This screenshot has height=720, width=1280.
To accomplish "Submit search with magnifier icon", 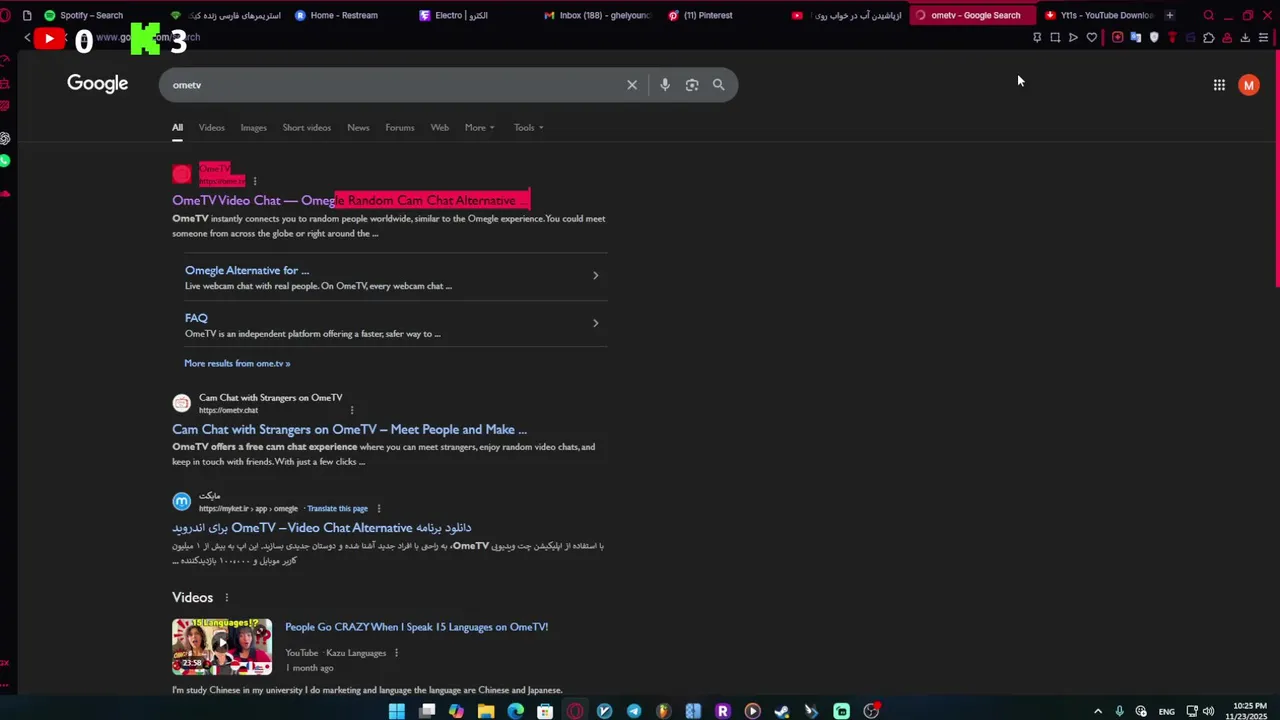I will [x=718, y=85].
